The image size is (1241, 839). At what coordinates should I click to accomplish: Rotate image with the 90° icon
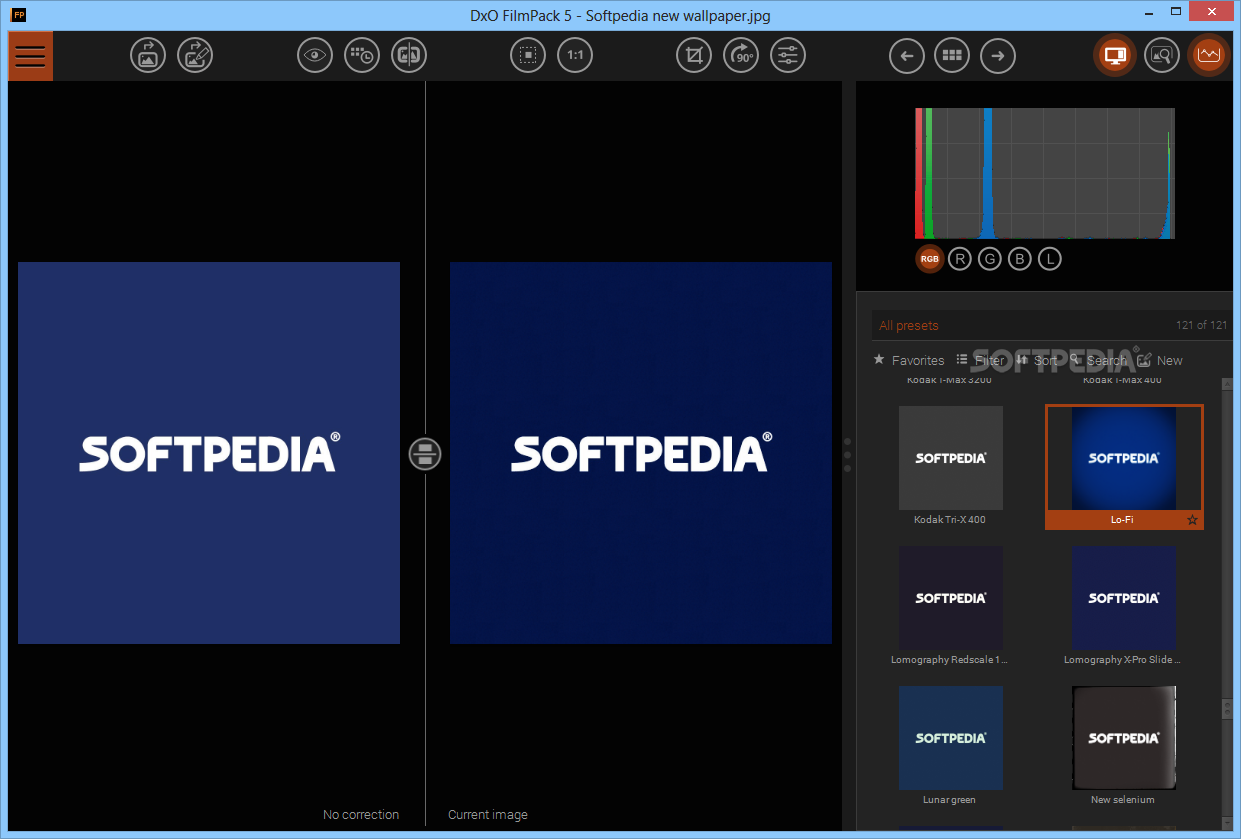(741, 55)
